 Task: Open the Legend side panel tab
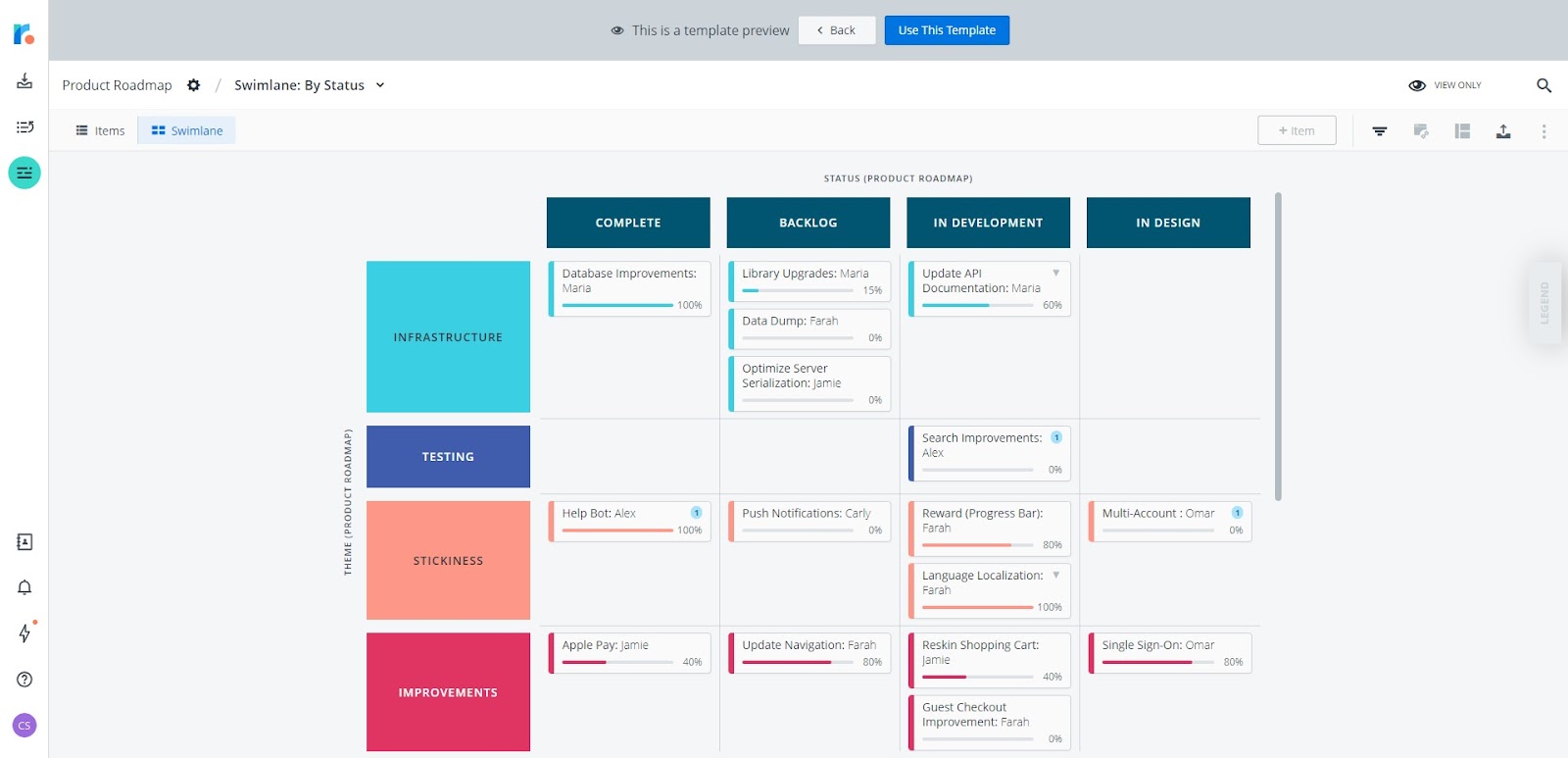[x=1545, y=303]
